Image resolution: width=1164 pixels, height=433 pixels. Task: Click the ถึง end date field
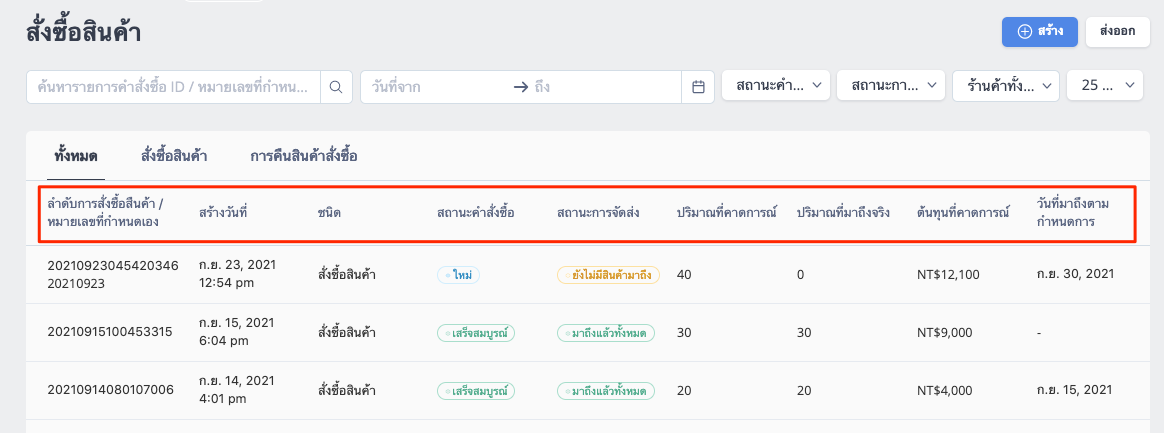coord(605,87)
